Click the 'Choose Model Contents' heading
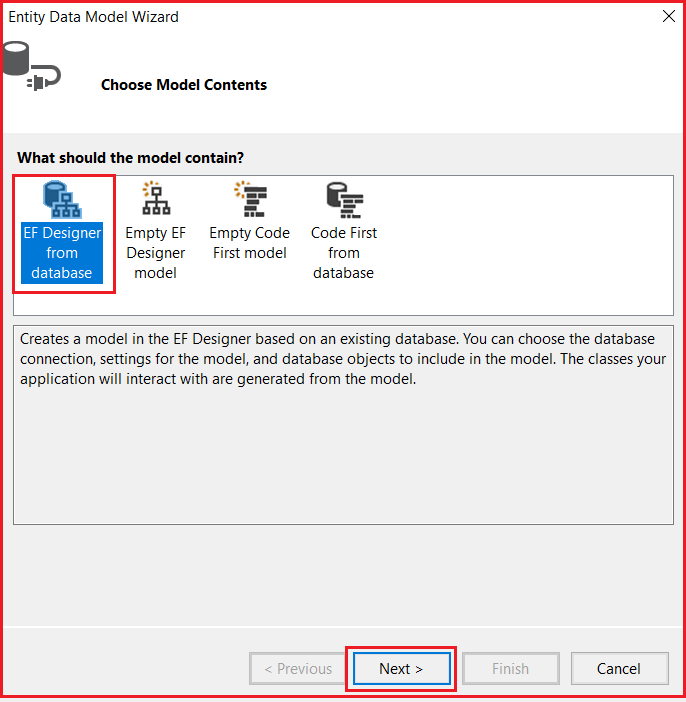The image size is (686, 702). [x=184, y=85]
